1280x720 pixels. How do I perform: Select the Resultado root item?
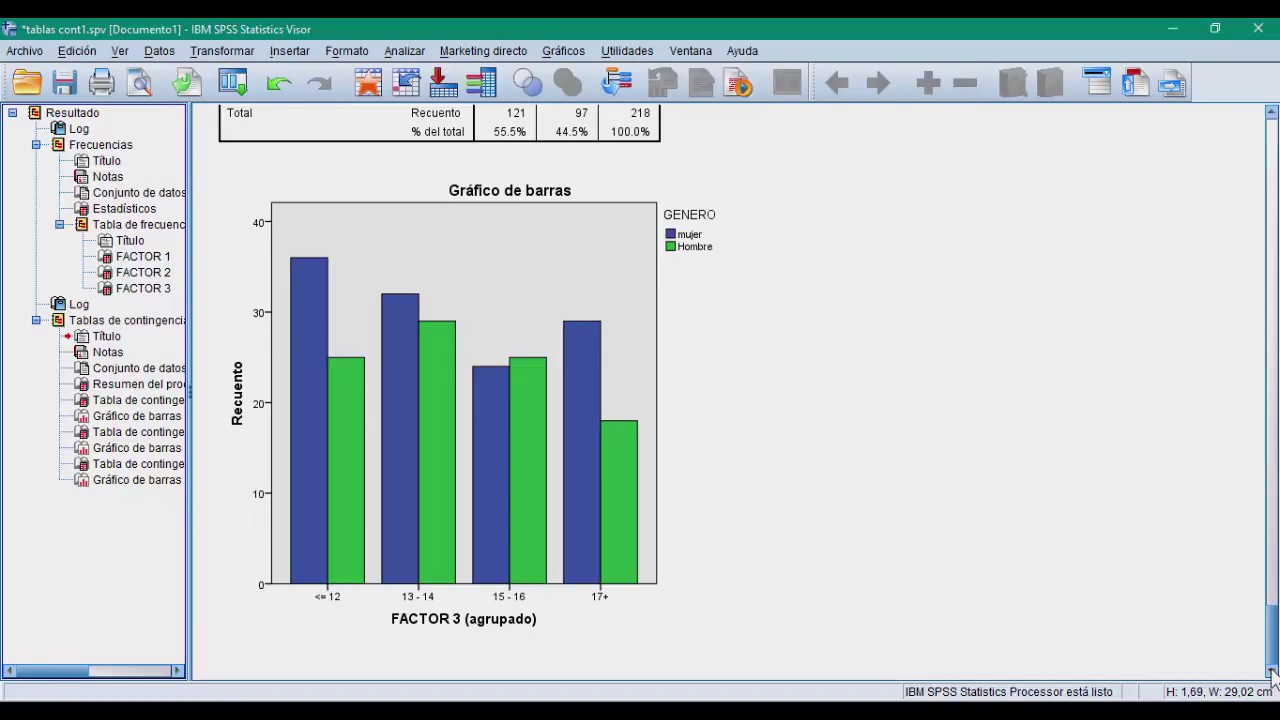tap(72, 113)
